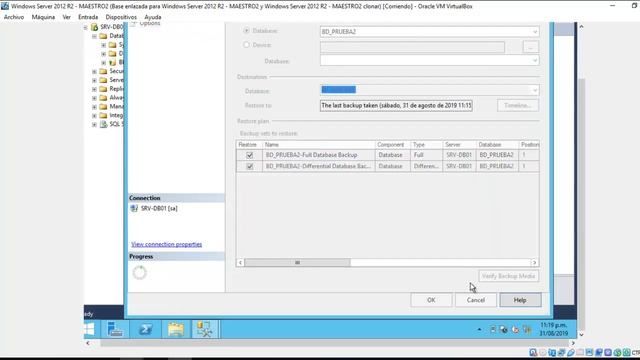Click the Restore to field showing last backup taken
640x360 pixels.
(396, 105)
